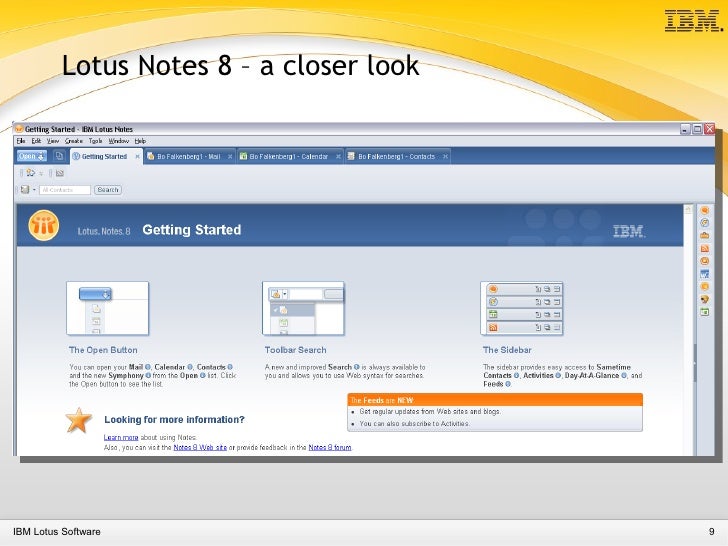Click the info icon next to Mail
Screen dimensions: 728x546
[148, 367]
